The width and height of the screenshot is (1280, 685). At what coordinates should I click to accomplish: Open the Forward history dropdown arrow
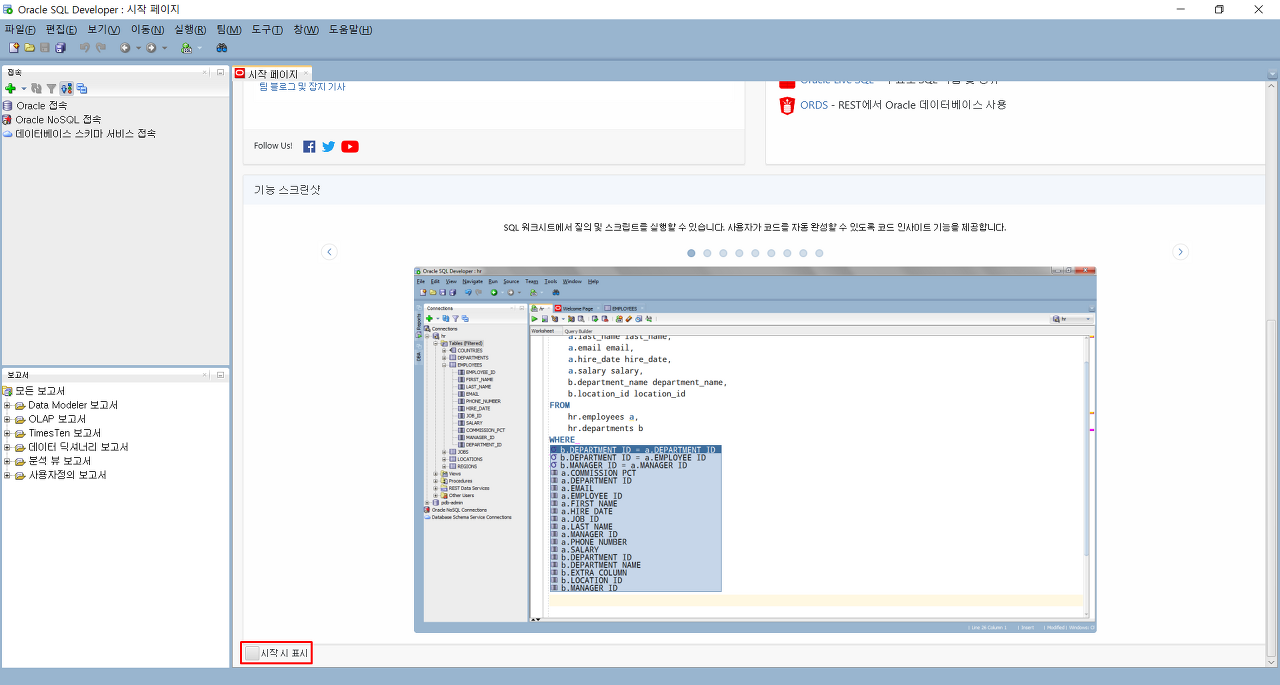164,48
